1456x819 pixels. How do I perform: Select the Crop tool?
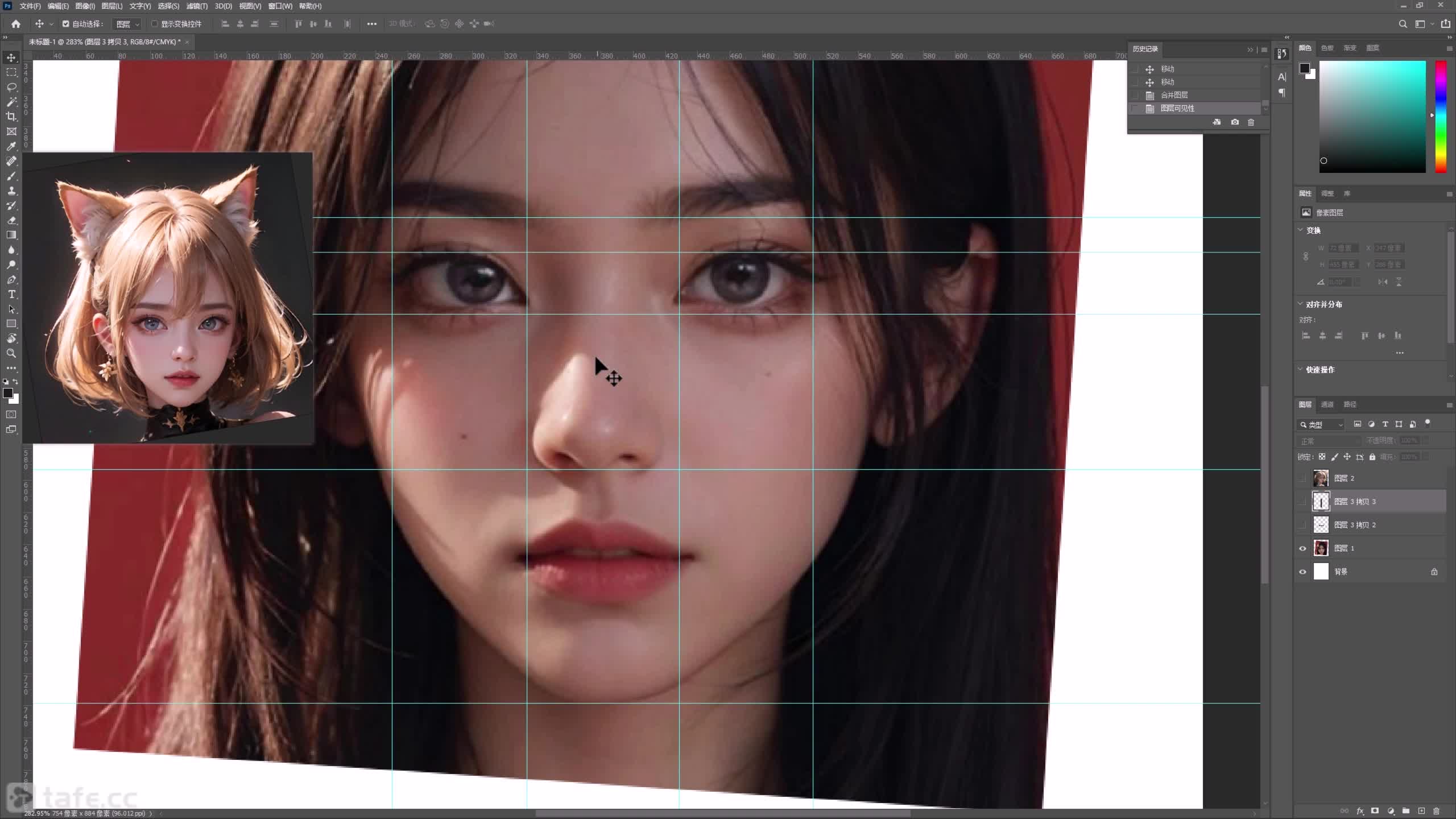tap(11, 117)
